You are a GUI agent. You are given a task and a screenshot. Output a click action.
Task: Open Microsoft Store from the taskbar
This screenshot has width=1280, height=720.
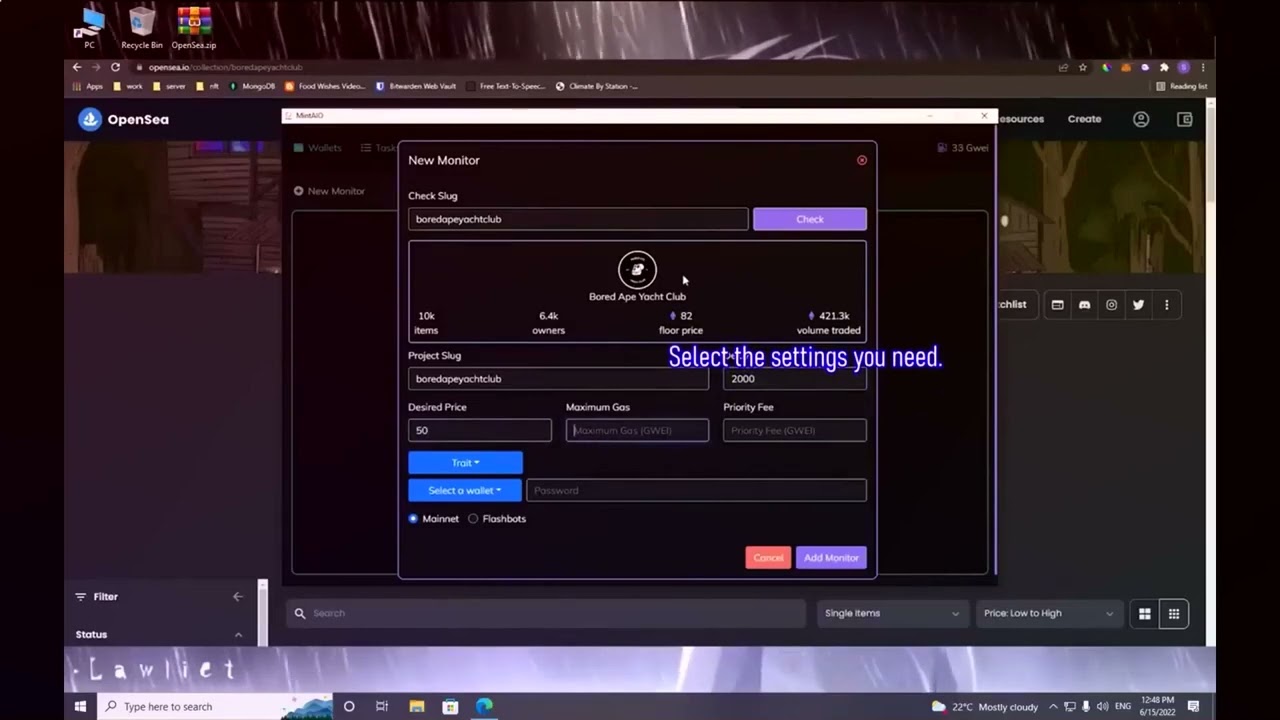point(450,707)
